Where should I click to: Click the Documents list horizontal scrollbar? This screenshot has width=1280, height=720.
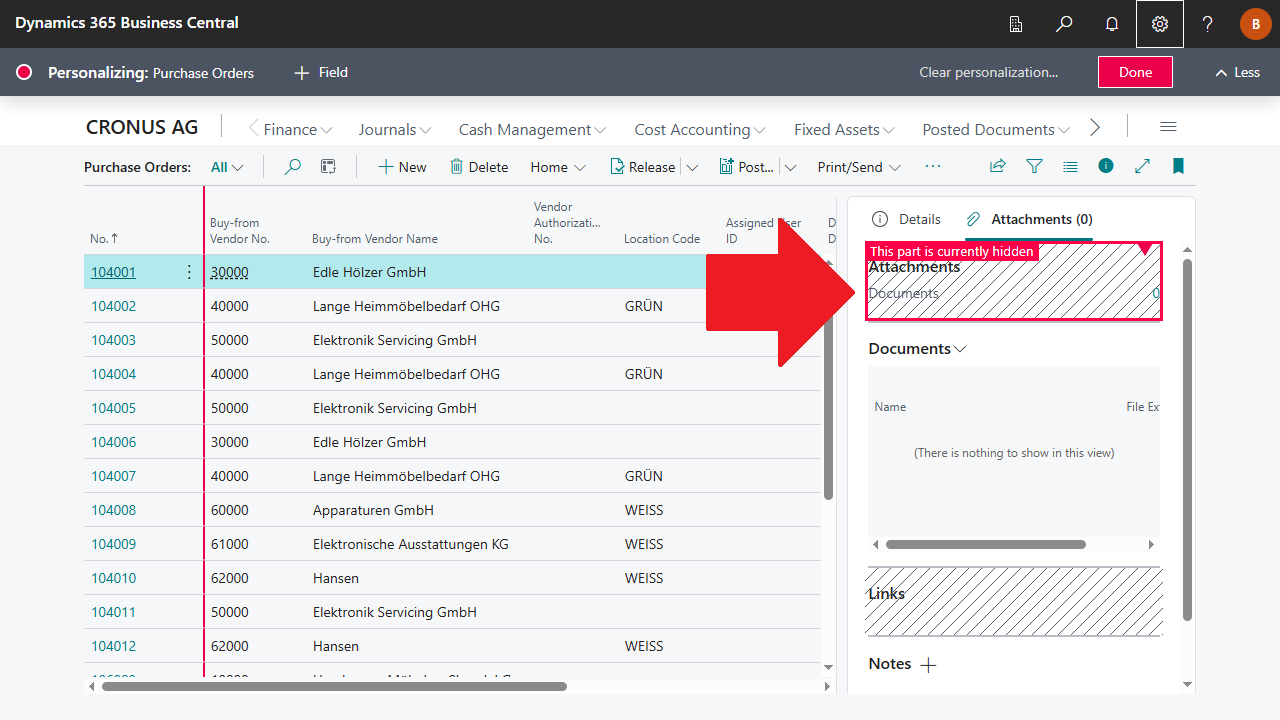coord(986,545)
